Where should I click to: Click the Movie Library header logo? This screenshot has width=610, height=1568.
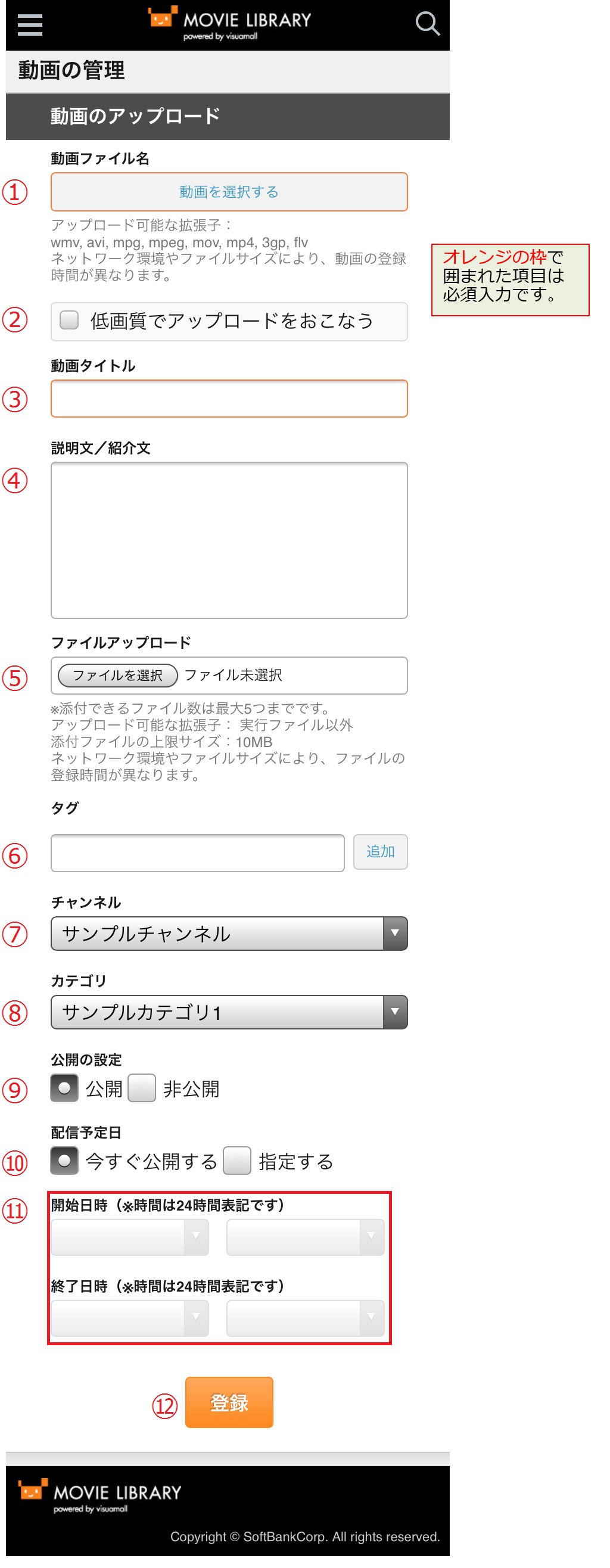pyautogui.click(x=229, y=23)
